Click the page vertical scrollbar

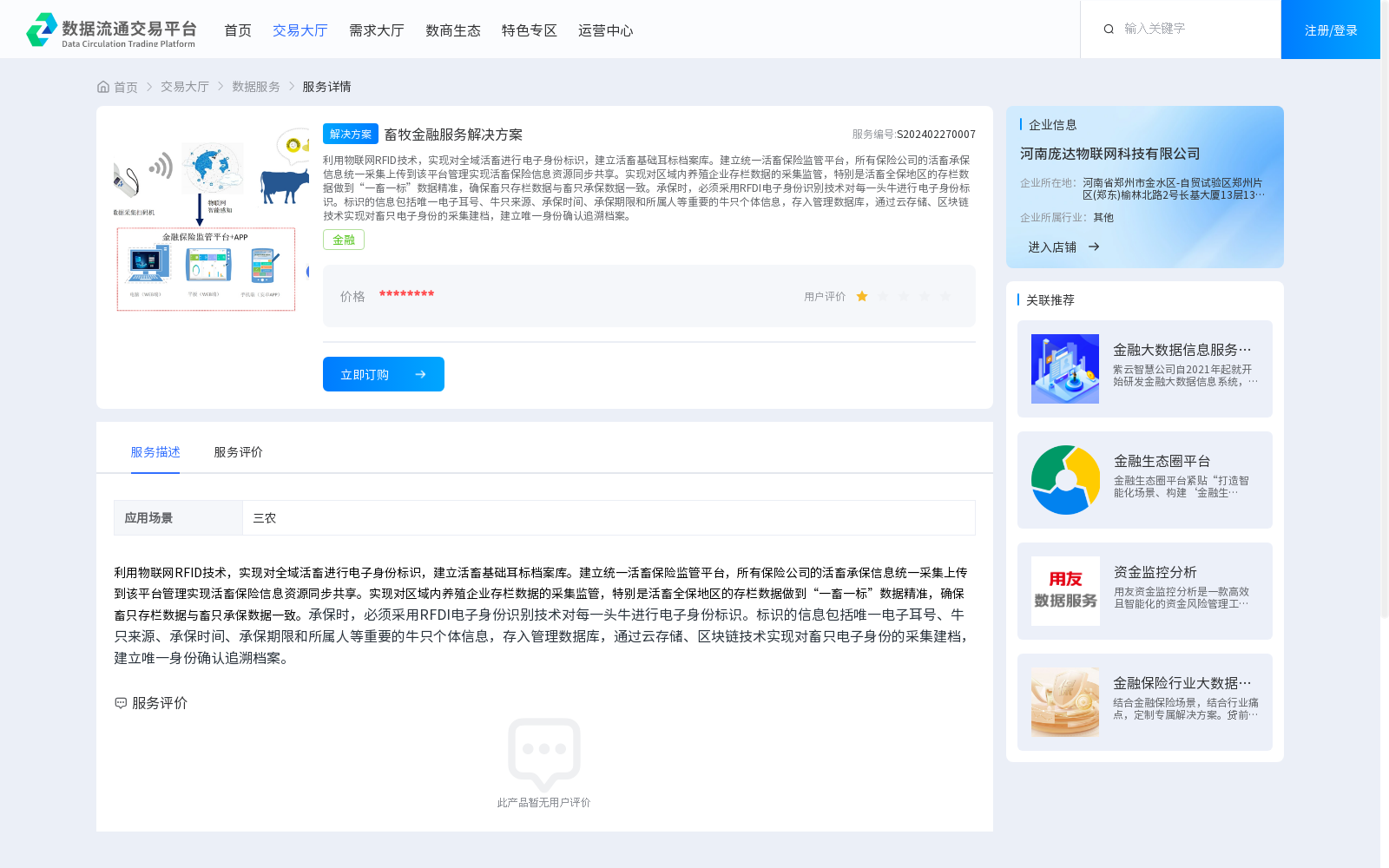click(x=1385, y=308)
